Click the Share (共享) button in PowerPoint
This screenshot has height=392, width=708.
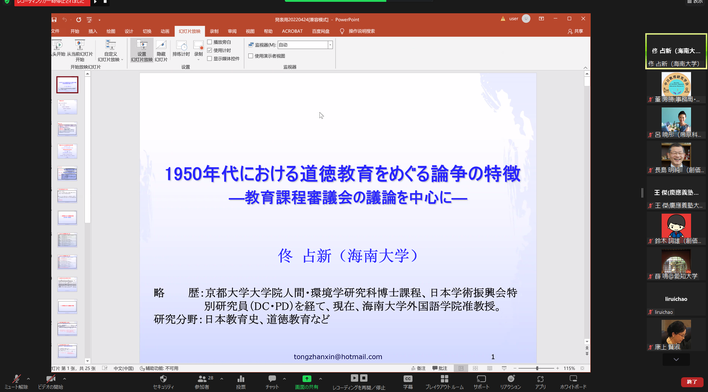575,31
